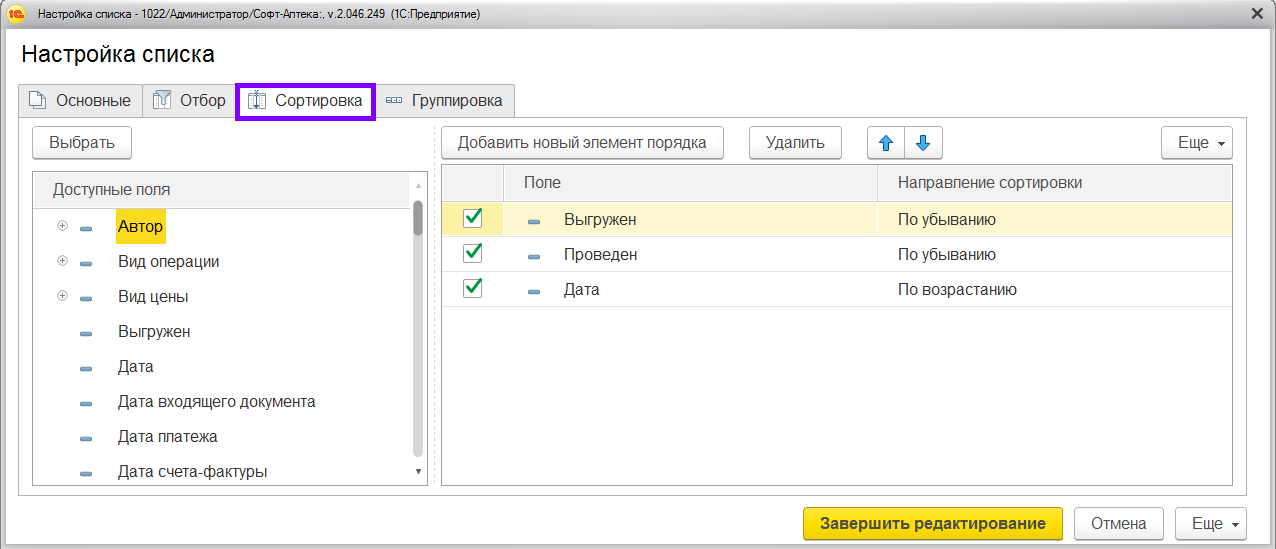This screenshot has width=1276, height=549.
Task: Click the field icon beside Дата счета-фактуры
Action: coord(86,473)
